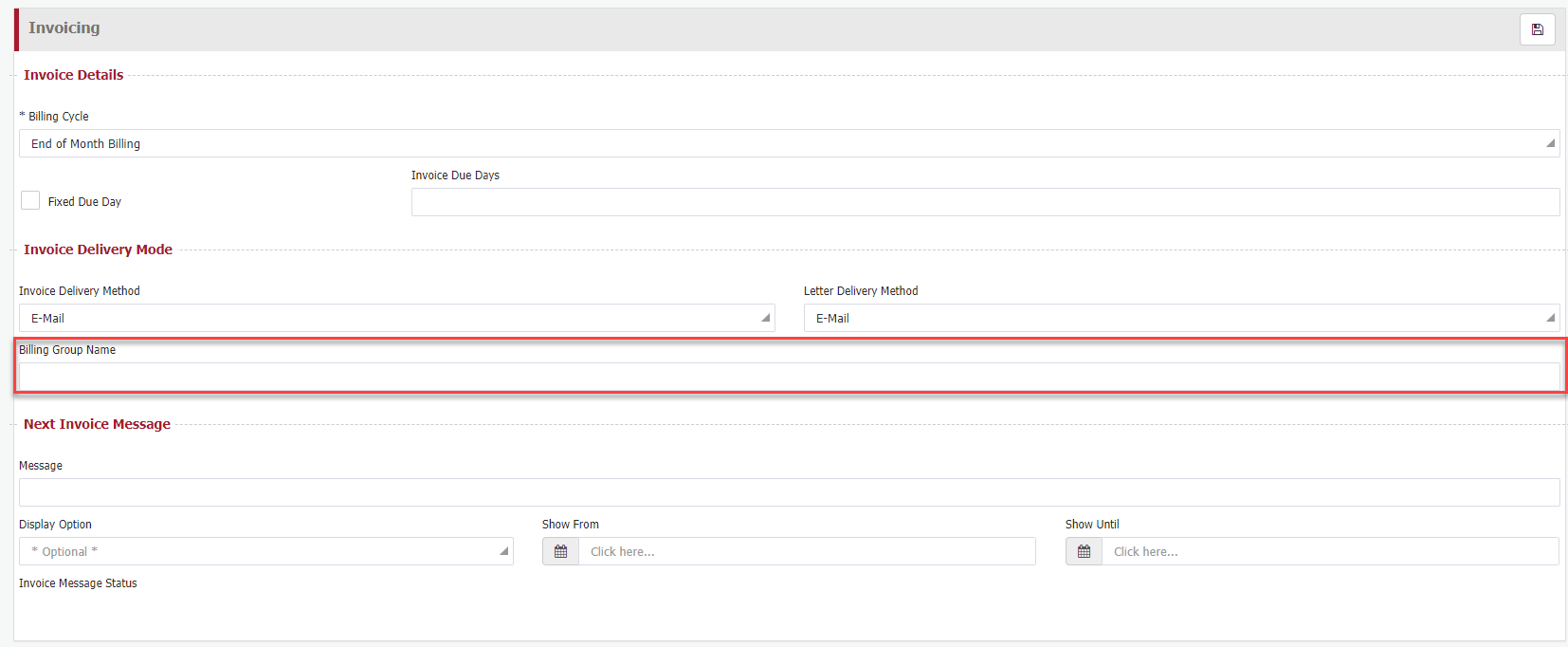The width and height of the screenshot is (1568, 647).
Task: Click the Show From date field
Action: (x=807, y=551)
